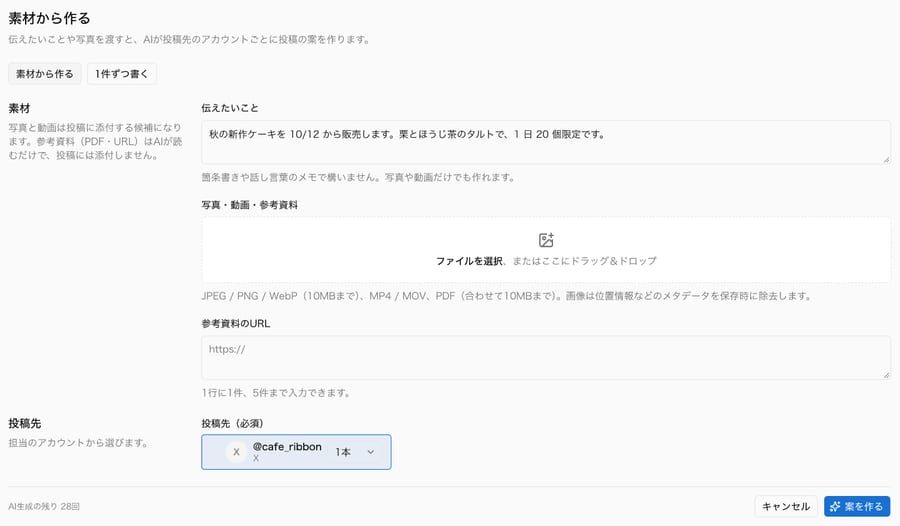Click the JPEG / PNG / WebP format hint
Image resolution: width=900 pixels, height=526 pixels.
tap(507, 296)
